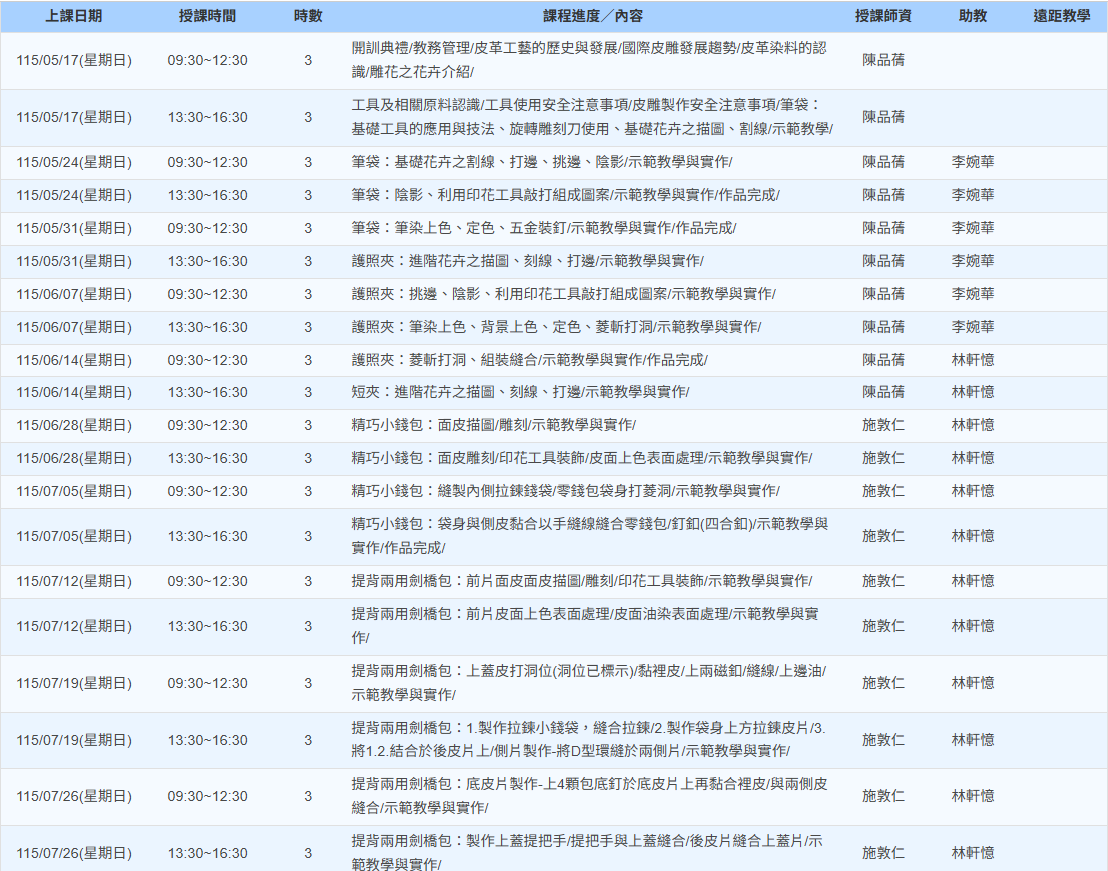Click the 遠距教學 column header
Image resolution: width=1108 pixels, height=871 pixels.
1061,17
